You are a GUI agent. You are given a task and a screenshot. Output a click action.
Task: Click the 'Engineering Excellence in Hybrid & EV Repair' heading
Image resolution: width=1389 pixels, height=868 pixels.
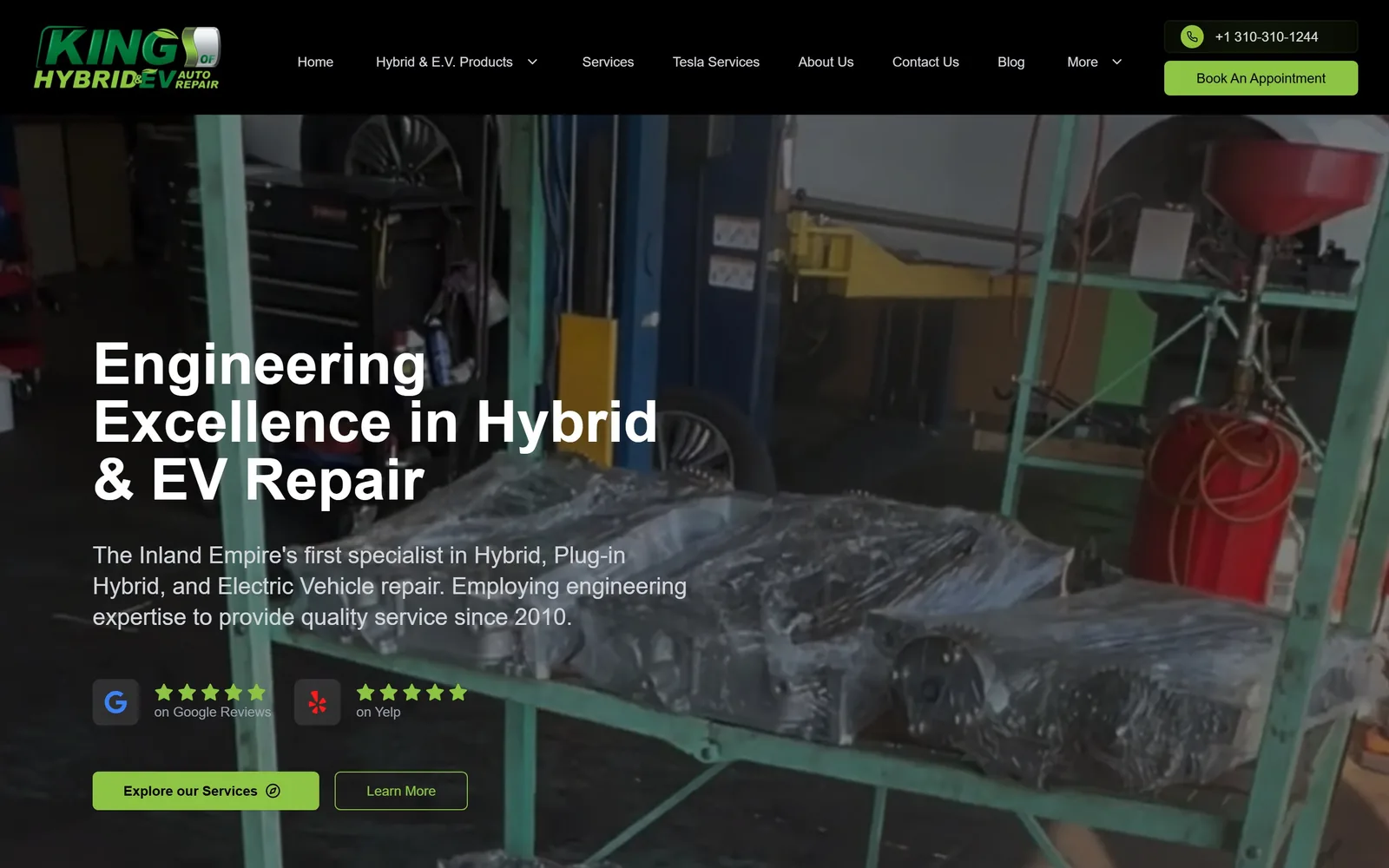(x=375, y=421)
